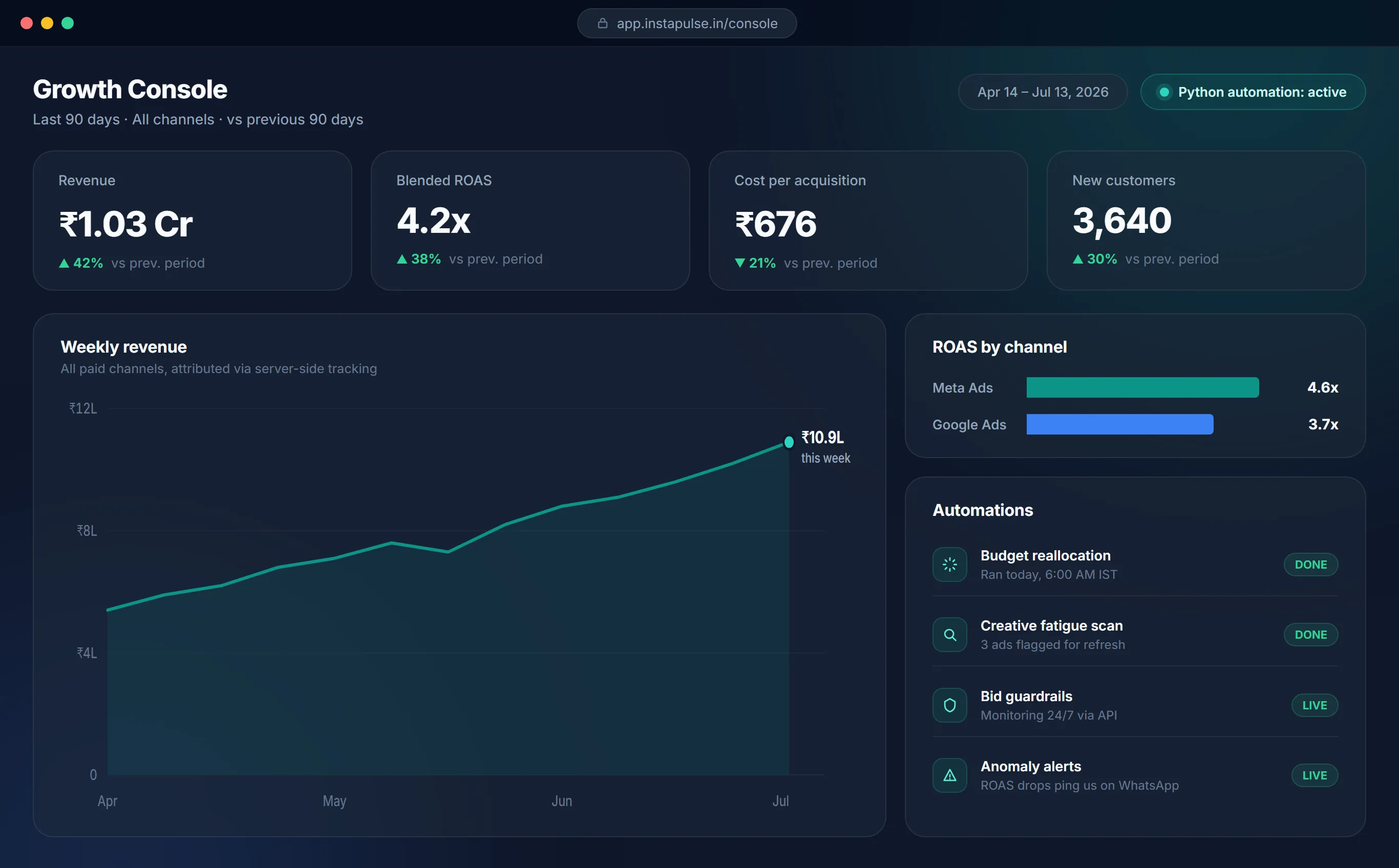Click the 3.7x Google Ads value

point(1323,424)
